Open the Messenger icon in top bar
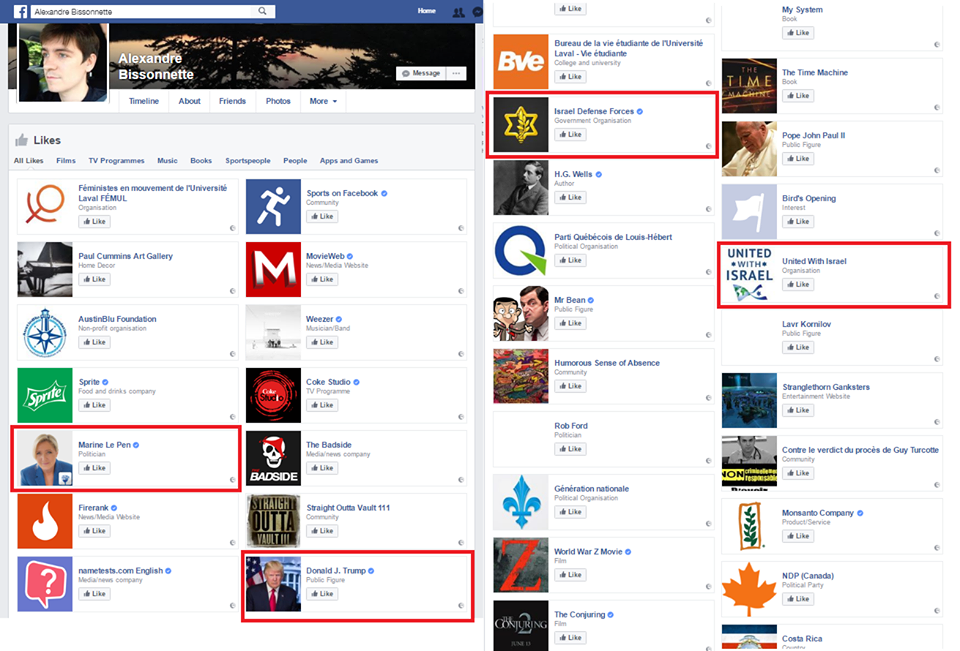The image size is (960, 651). click(478, 12)
